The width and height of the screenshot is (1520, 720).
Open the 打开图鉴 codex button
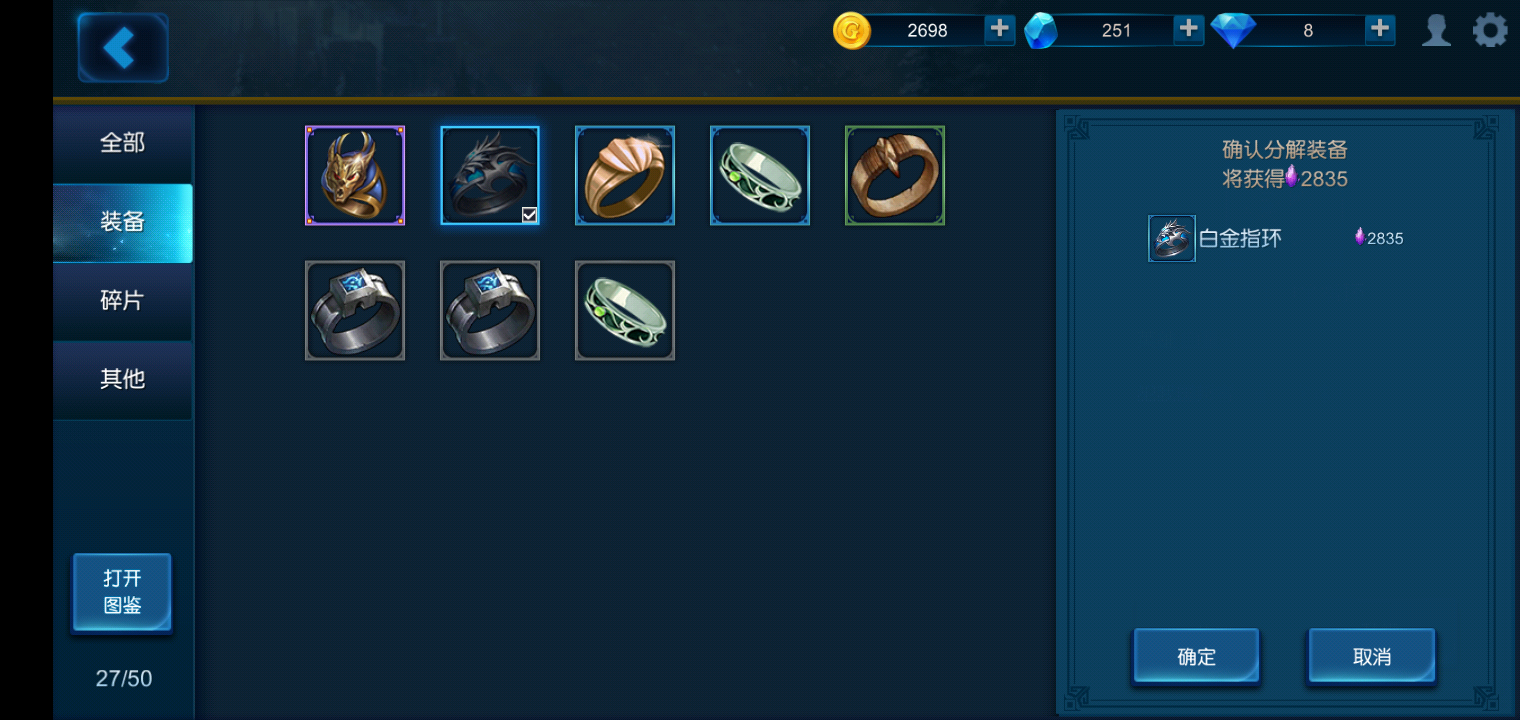pyautogui.click(x=122, y=592)
